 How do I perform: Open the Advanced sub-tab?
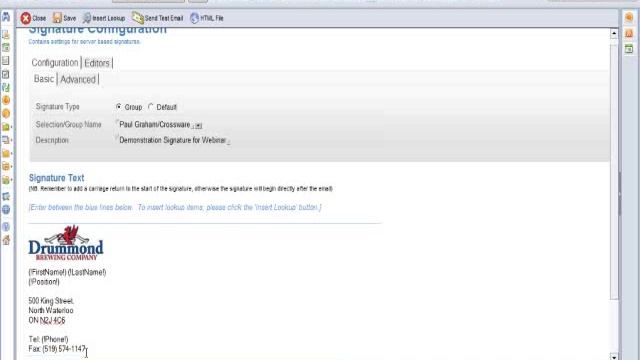[x=78, y=79]
